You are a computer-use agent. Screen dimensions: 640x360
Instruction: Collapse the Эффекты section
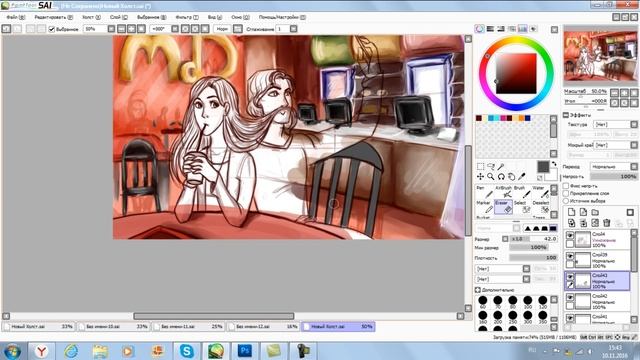(566, 115)
